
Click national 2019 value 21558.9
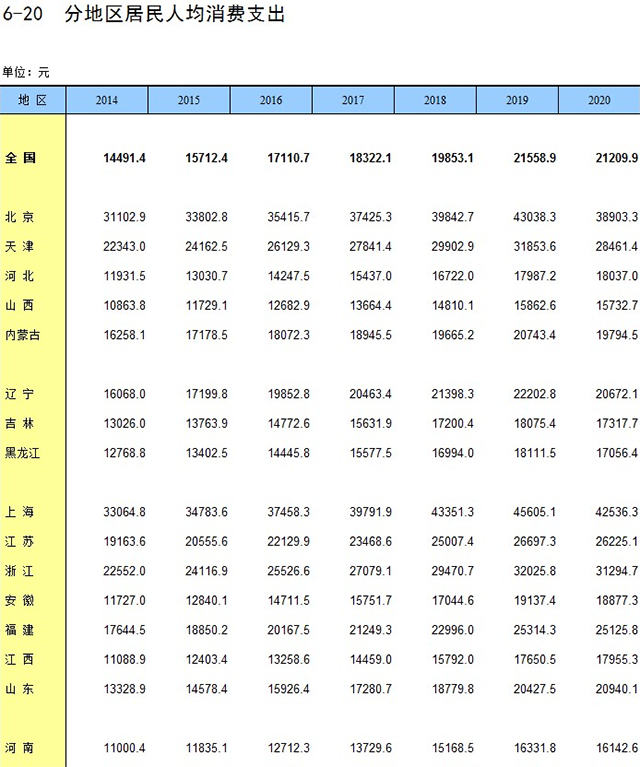pyautogui.click(x=534, y=158)
